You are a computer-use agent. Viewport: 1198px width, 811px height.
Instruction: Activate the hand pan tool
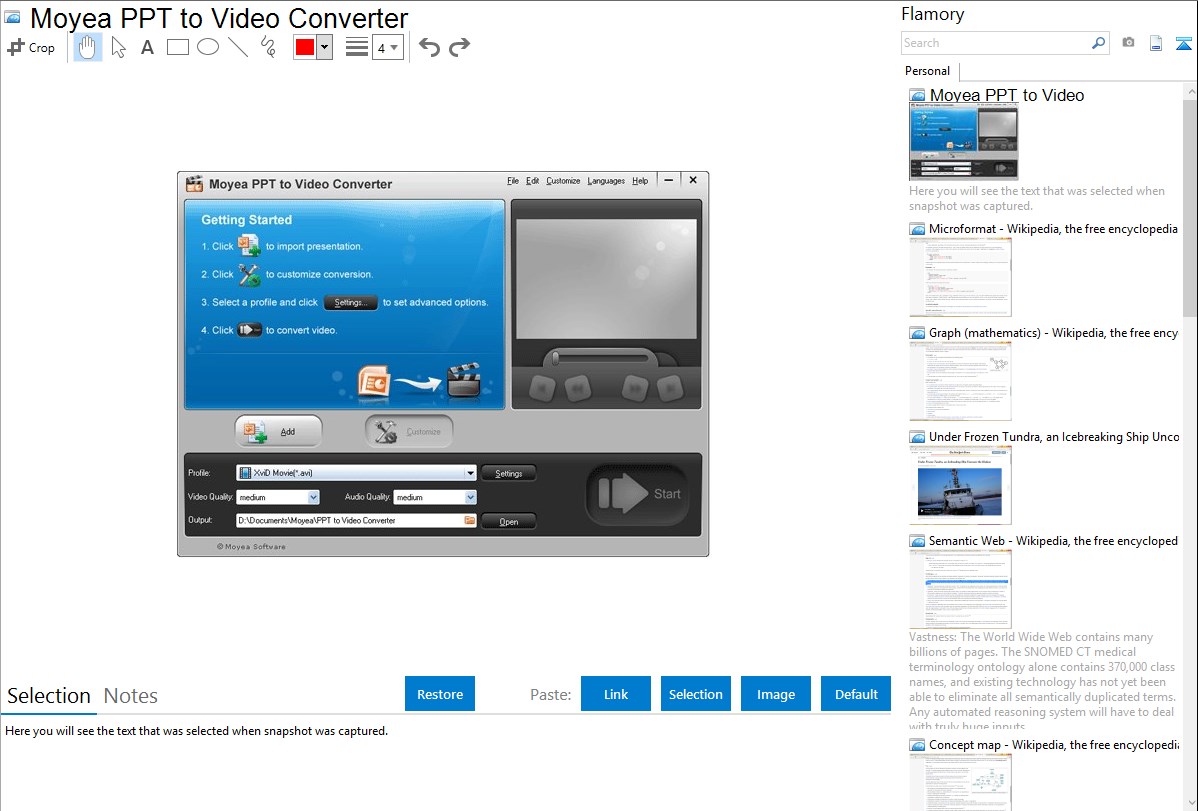coord(88,47)
